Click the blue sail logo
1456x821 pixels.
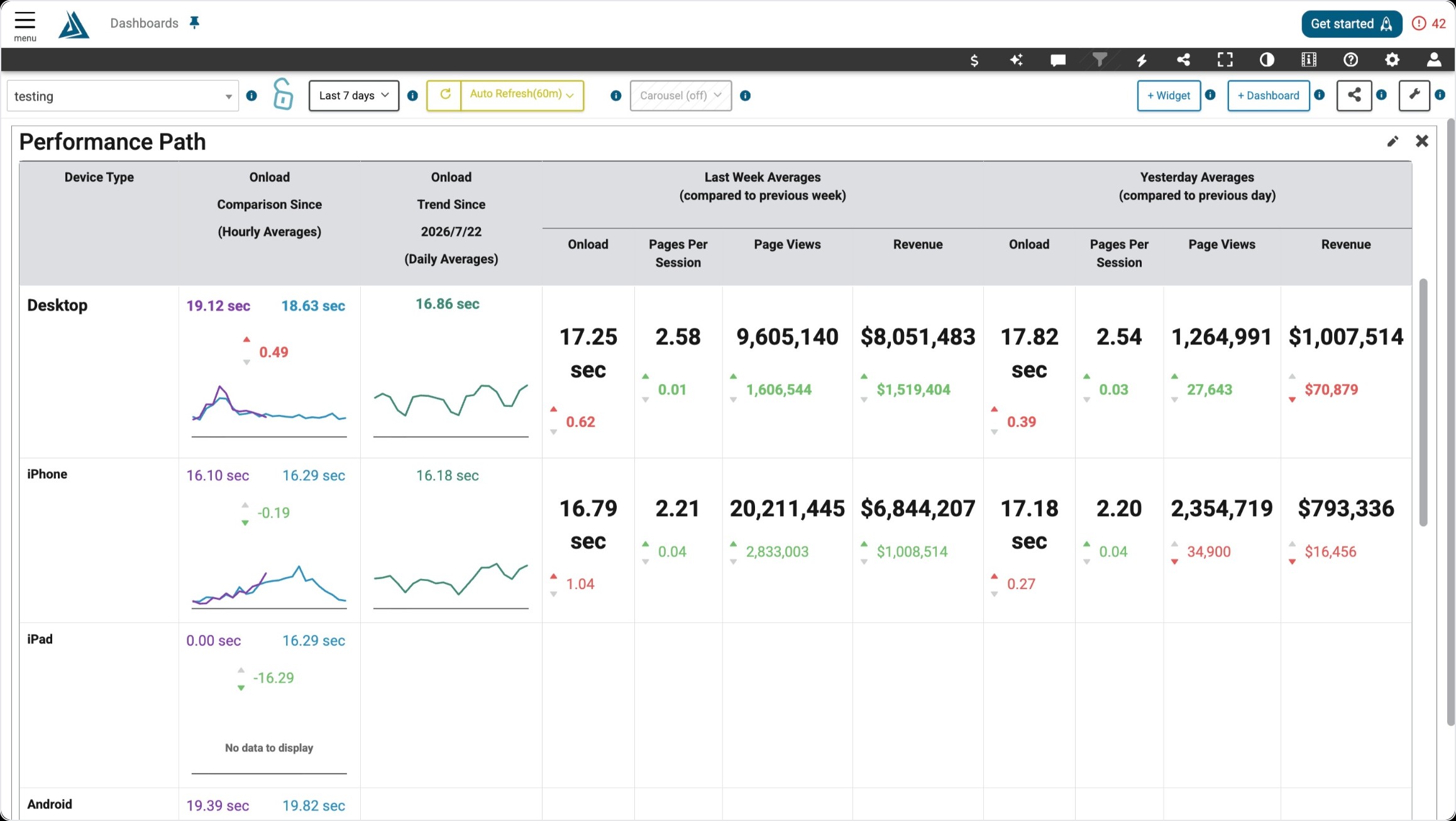74,25
